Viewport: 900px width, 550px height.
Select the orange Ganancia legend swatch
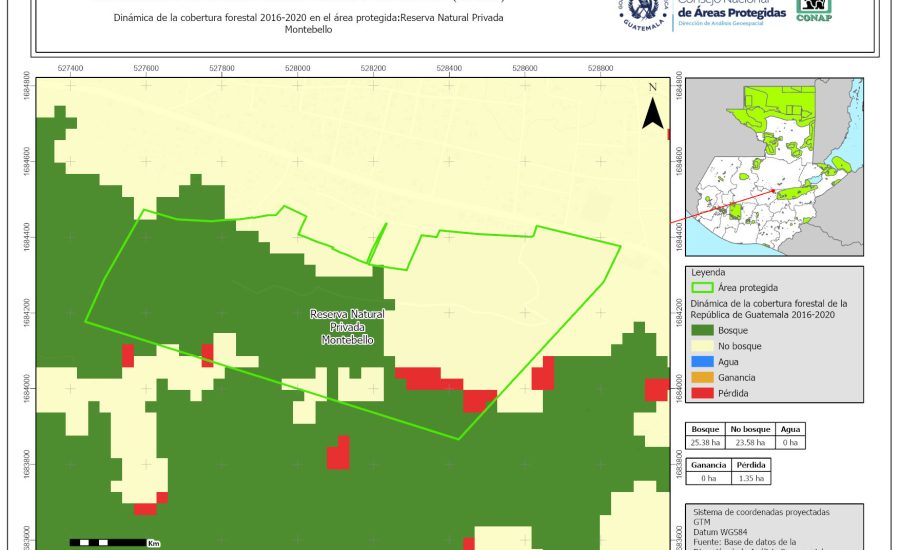pos(703,377)
